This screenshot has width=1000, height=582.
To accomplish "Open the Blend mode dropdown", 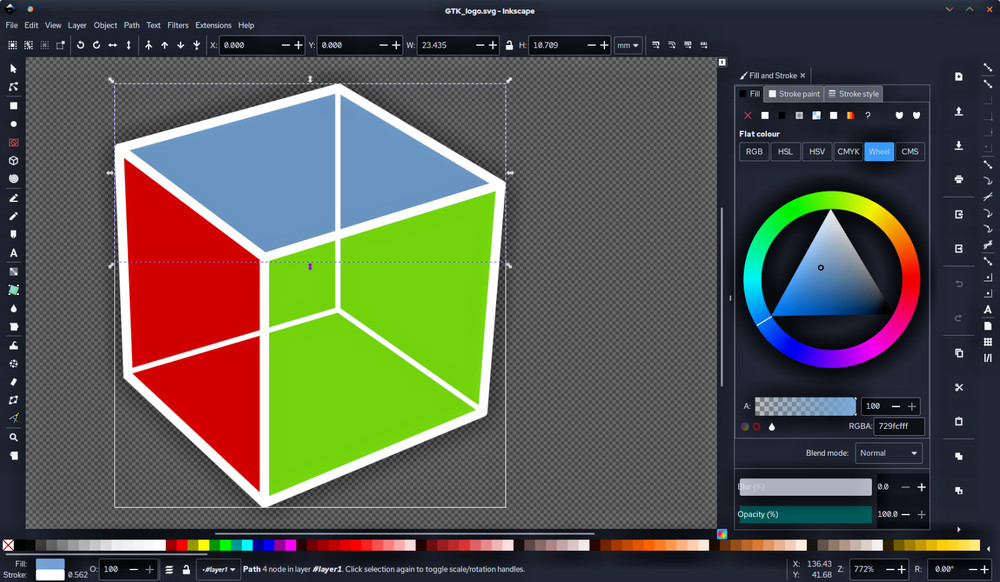I will (888, 453).
